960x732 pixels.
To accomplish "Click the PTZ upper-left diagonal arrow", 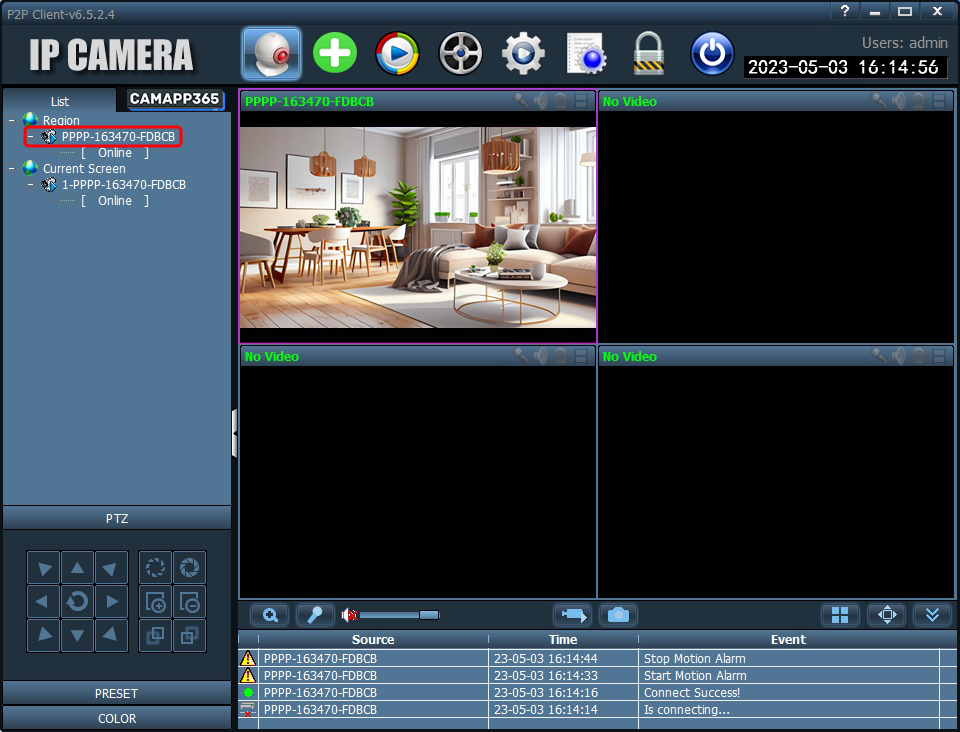I will point(43,568).
